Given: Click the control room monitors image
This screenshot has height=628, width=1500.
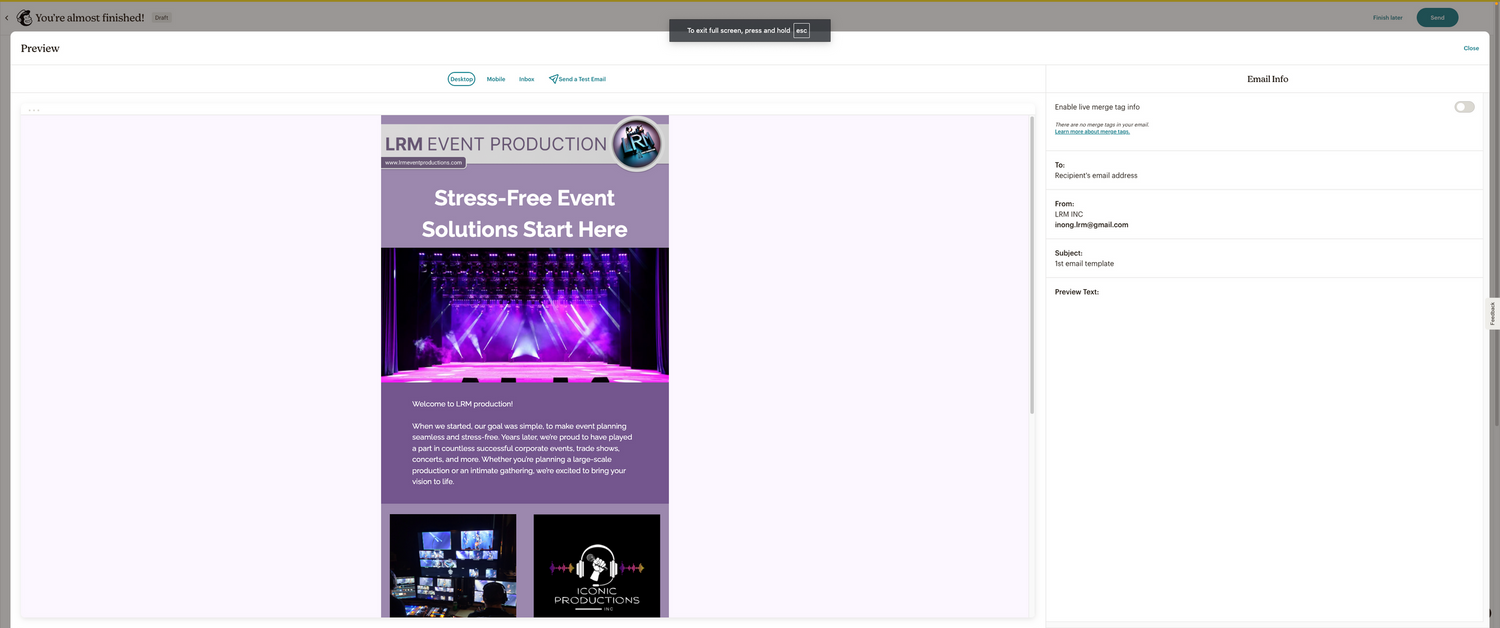Looking at the screenshot, I should point(453,565).
